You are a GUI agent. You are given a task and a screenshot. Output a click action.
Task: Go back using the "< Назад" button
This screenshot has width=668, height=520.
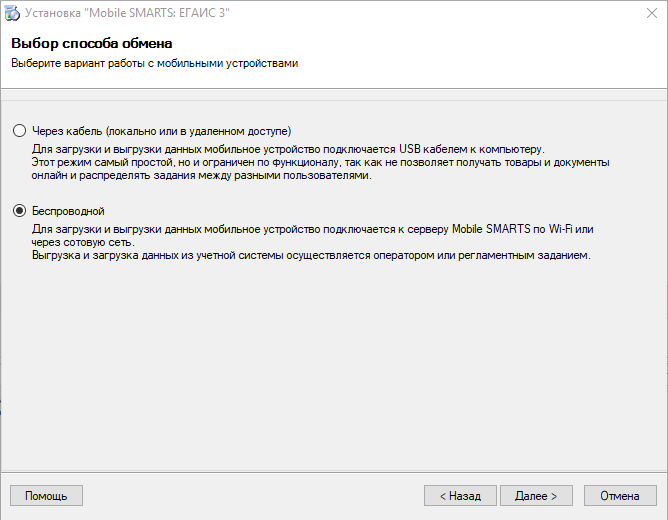tap(460, 496)
